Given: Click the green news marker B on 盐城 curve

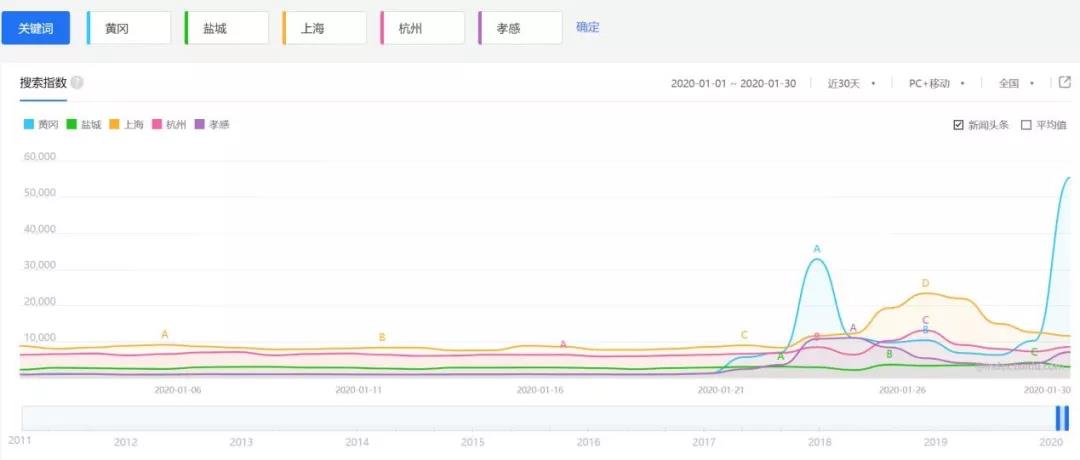Looking at the screenshot, I should pyautogui.click(x=889, y=354).
